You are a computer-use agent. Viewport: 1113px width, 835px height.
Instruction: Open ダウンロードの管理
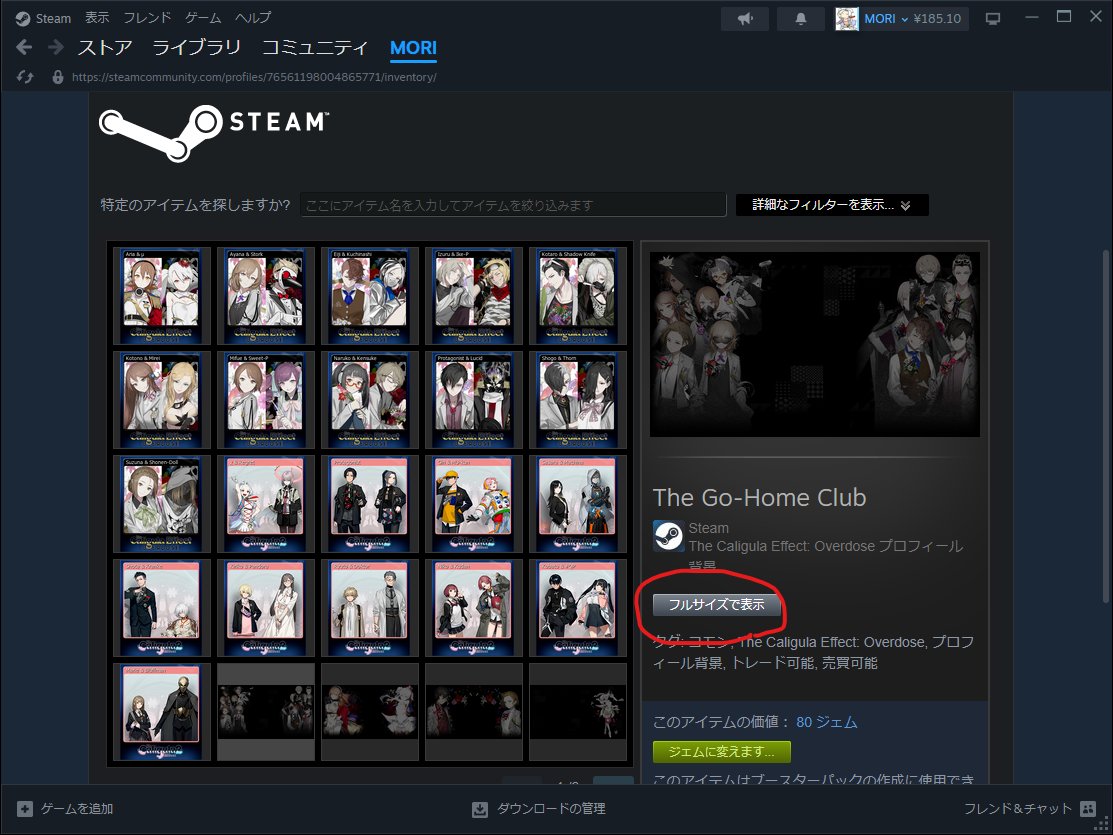[x=551, y=809]
